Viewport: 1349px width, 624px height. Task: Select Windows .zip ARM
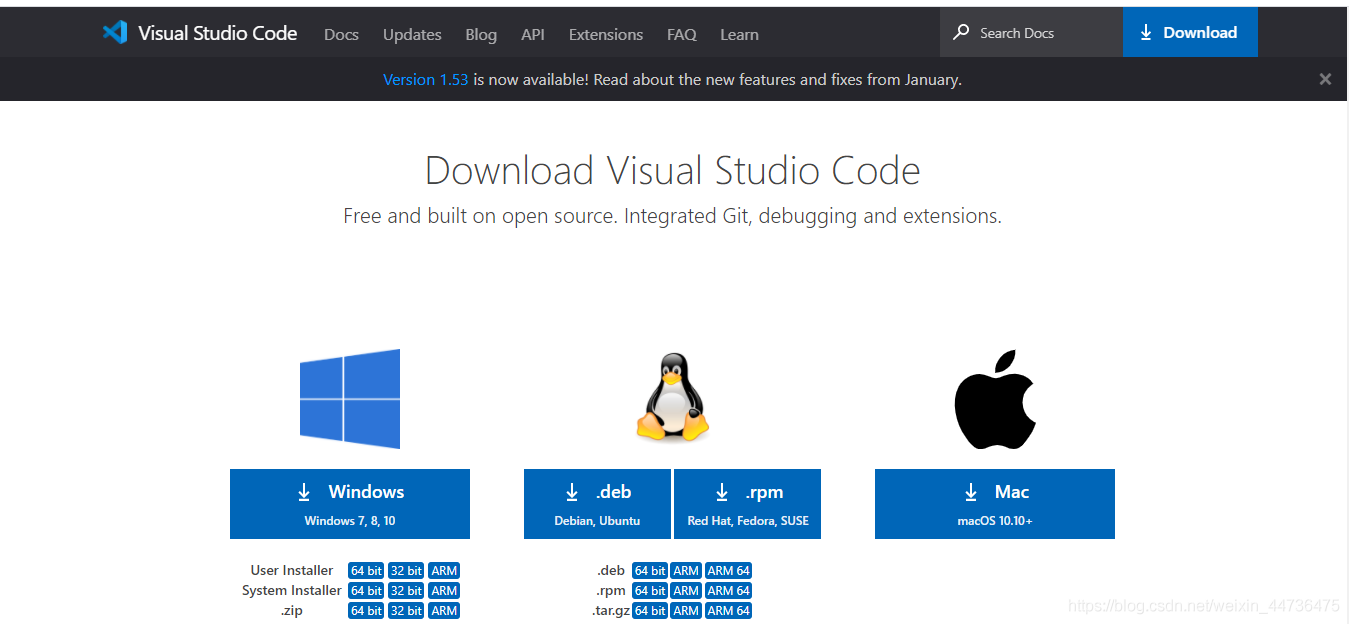444,611
